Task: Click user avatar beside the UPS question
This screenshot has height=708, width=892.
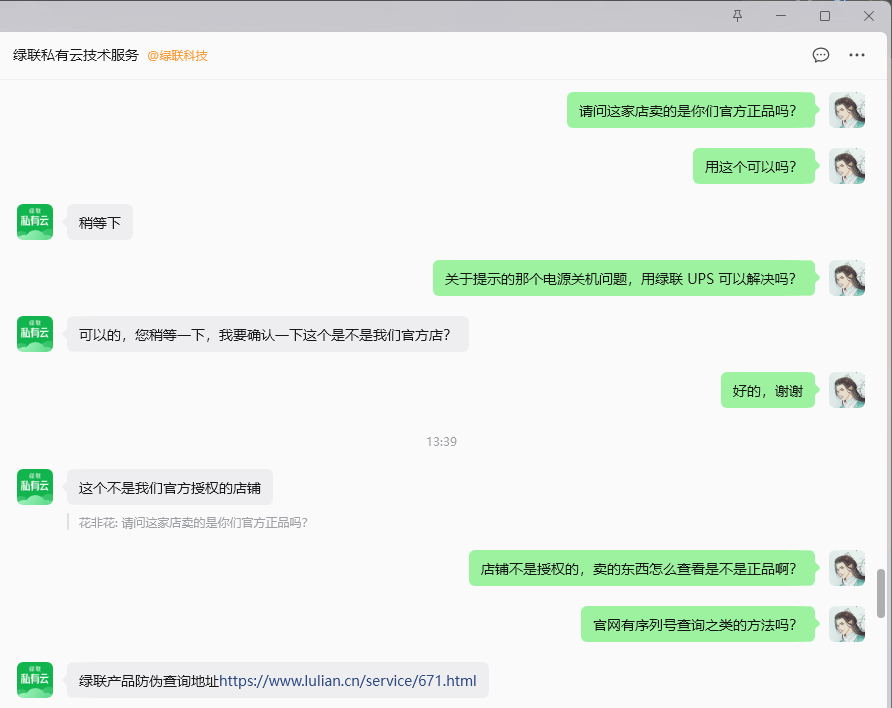Action: [x=846, y=278]
